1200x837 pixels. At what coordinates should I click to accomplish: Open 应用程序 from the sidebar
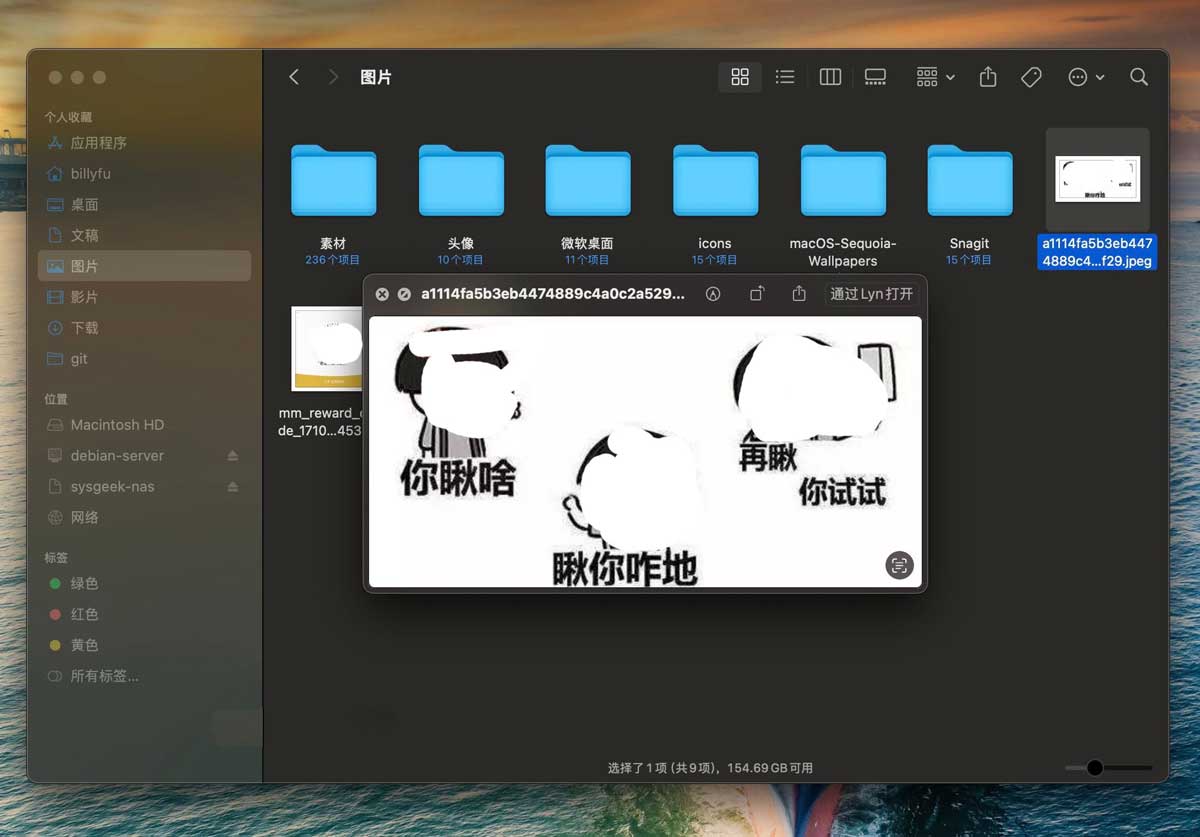pos(98,143)
